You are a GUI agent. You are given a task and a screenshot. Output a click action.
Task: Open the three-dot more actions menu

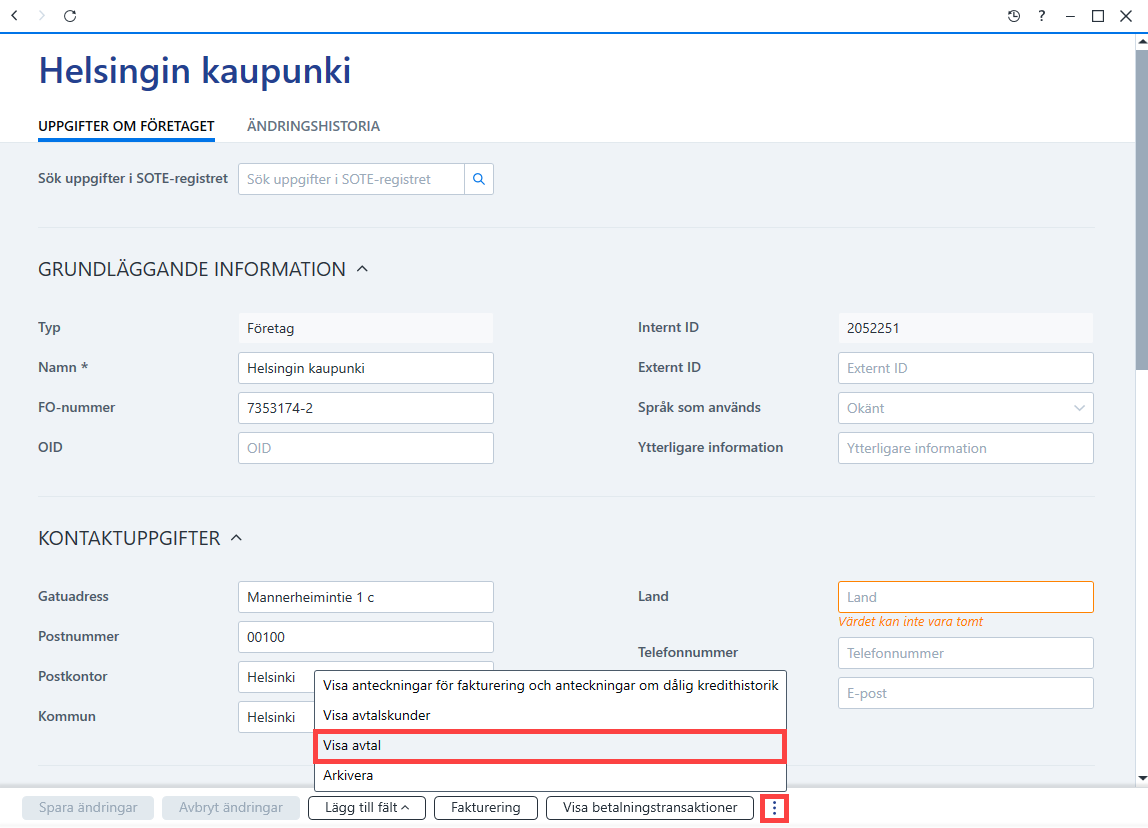tap(774, 808)
